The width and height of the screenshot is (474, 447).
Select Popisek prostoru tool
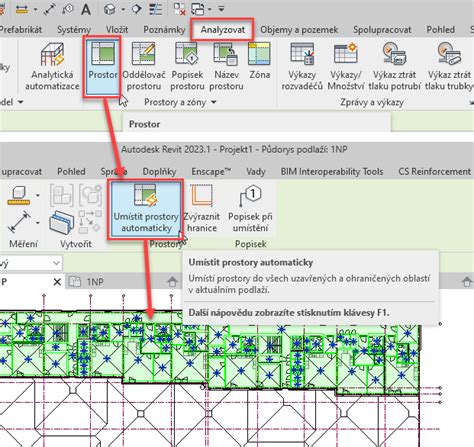point(187,66)
